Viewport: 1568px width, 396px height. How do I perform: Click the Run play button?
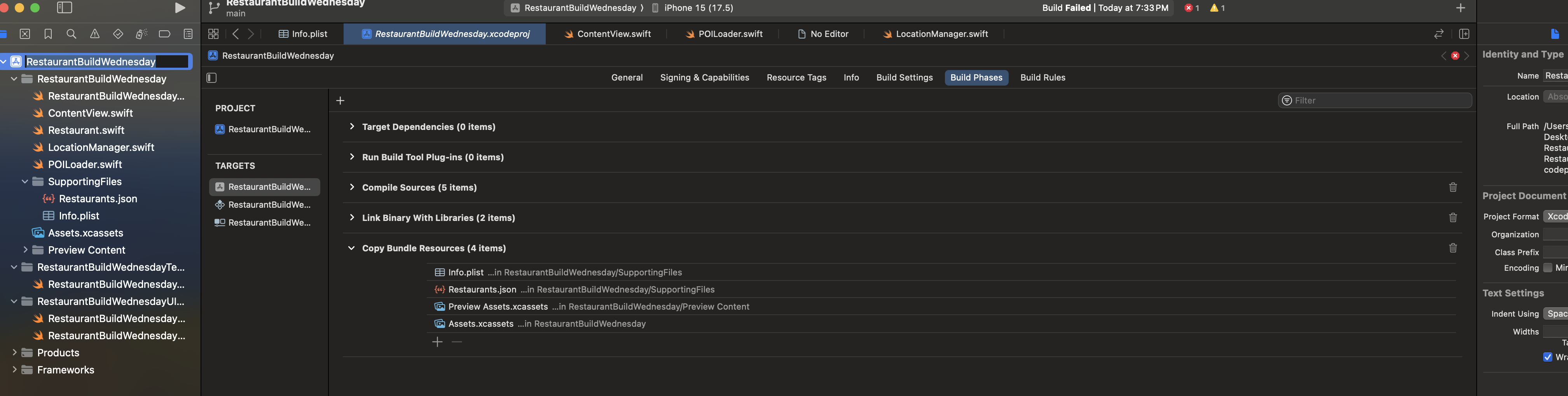coord(180,8)
